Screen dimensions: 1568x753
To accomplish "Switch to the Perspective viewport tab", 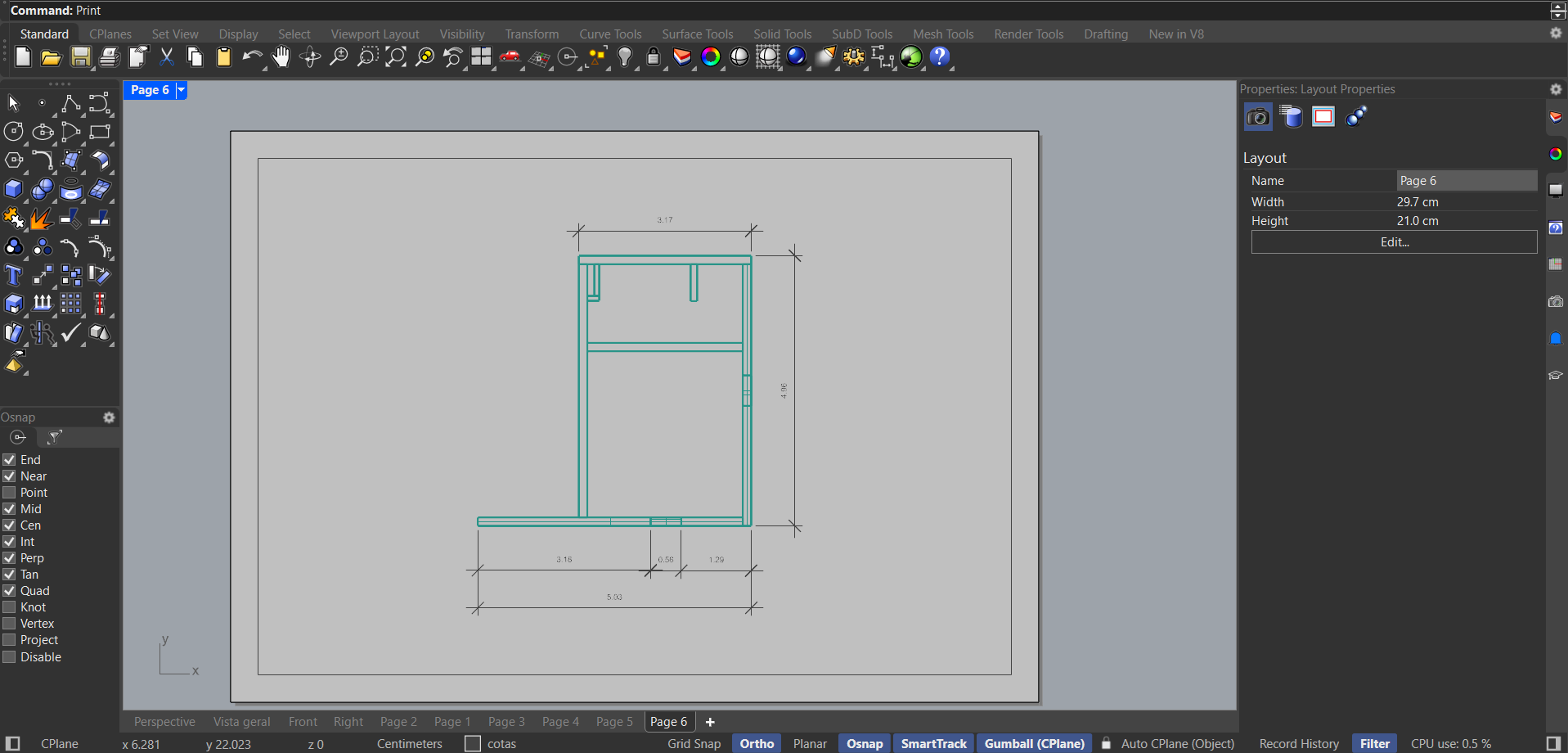I will (164, 722).
